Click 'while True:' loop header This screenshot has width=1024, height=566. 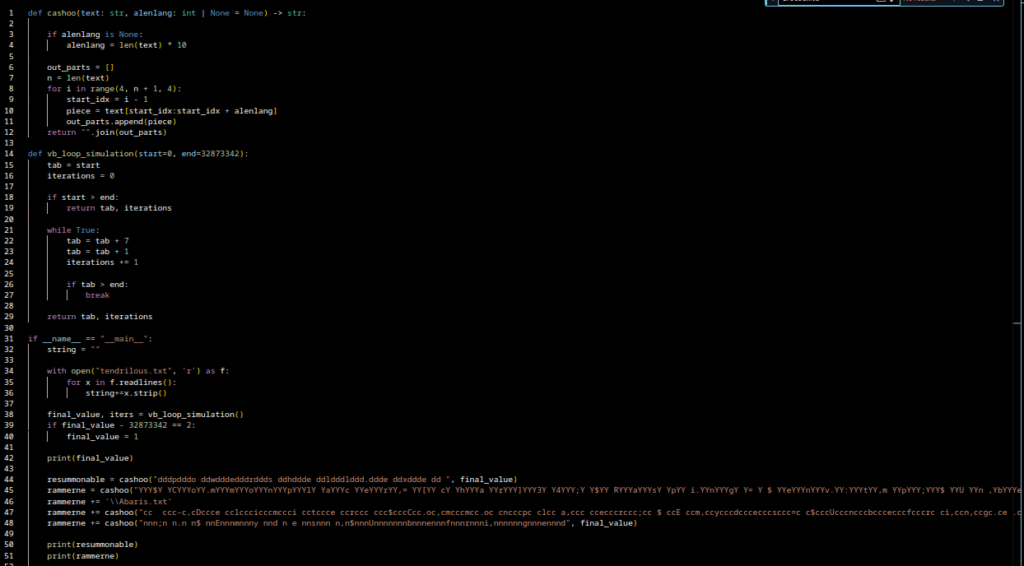pyautogui.click(x=73, y=230)
